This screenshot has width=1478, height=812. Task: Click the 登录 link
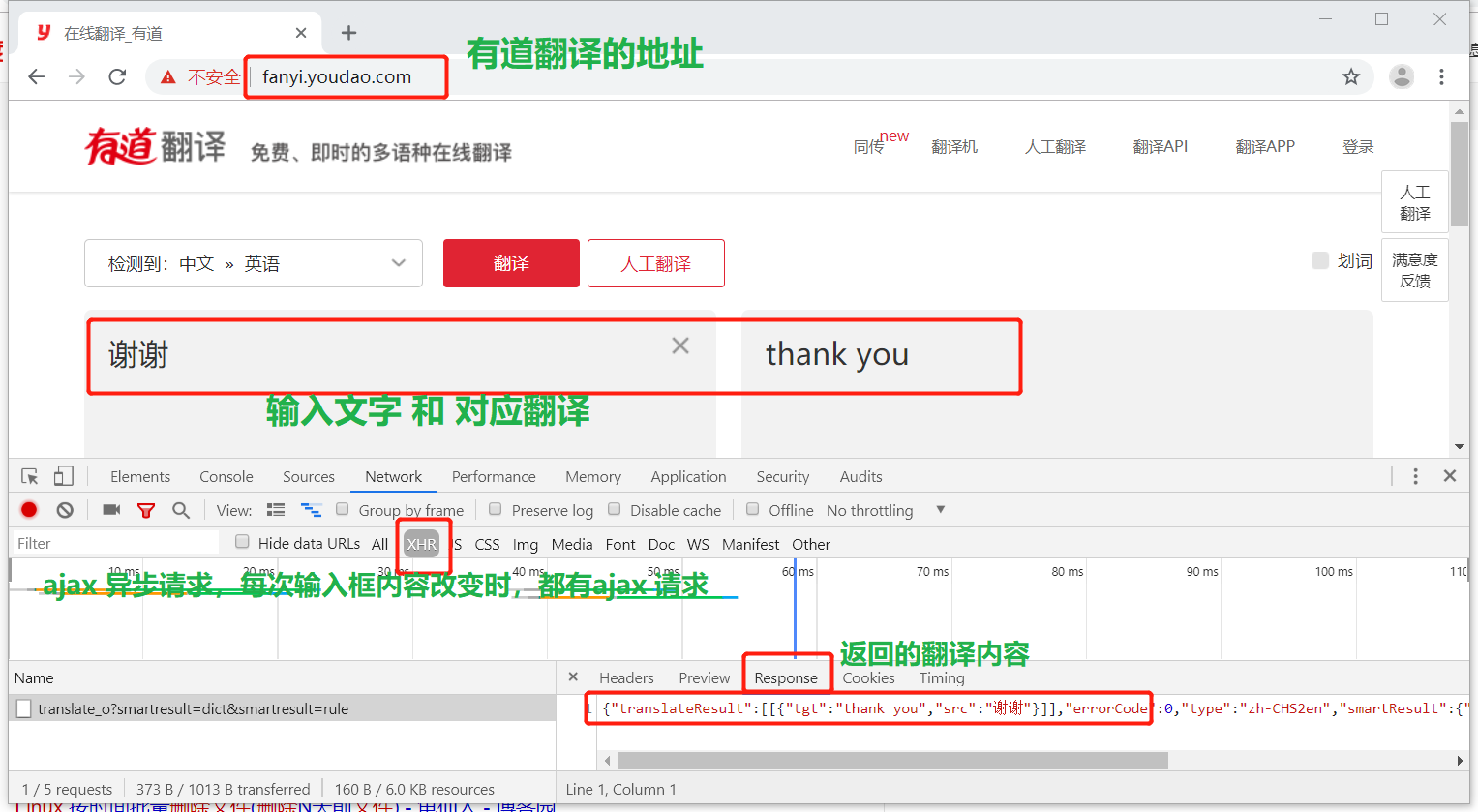pyautogui.click(x=1358, y=146)
